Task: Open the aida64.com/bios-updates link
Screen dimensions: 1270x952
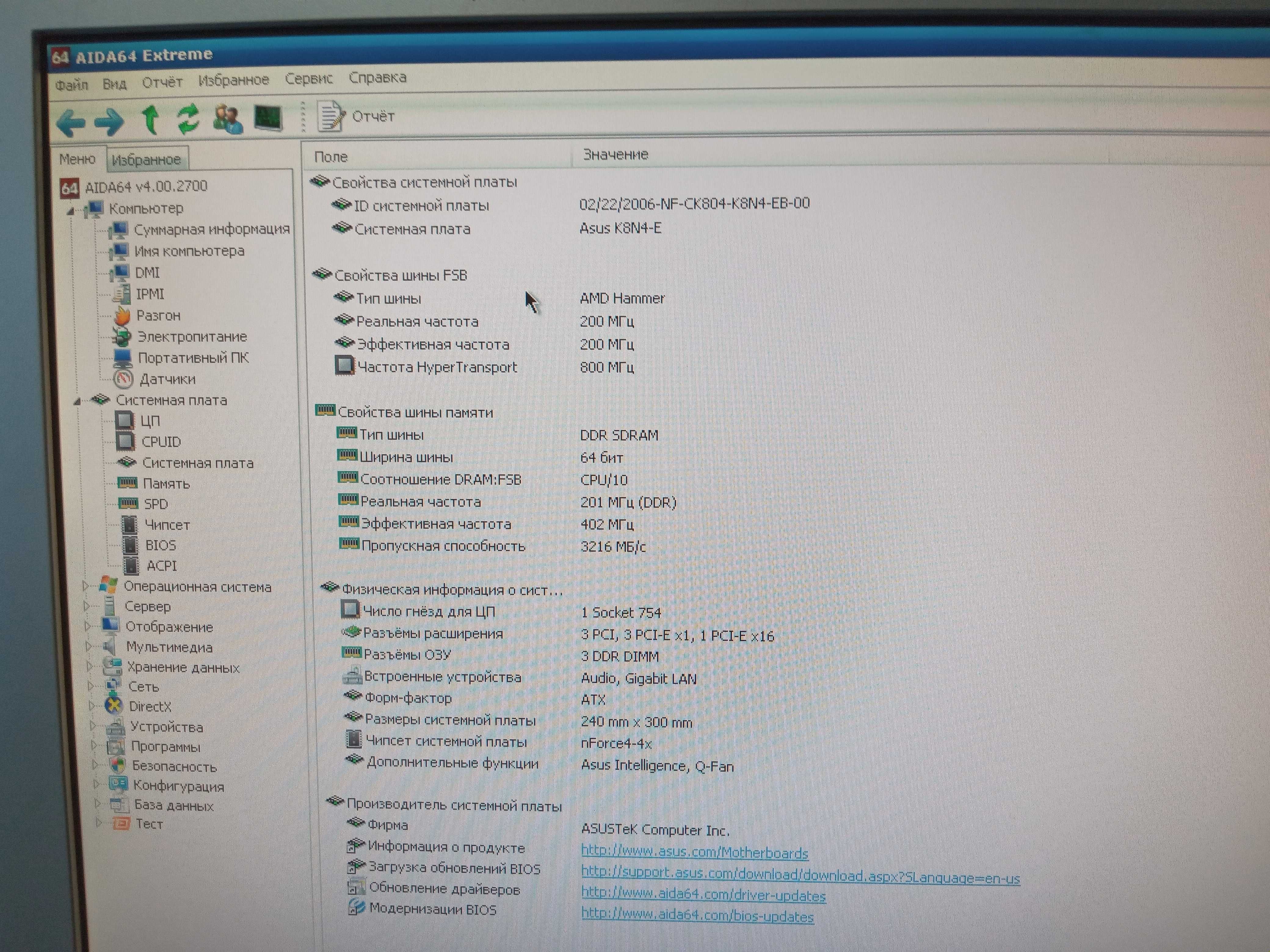Action: [x=698, y=916]
